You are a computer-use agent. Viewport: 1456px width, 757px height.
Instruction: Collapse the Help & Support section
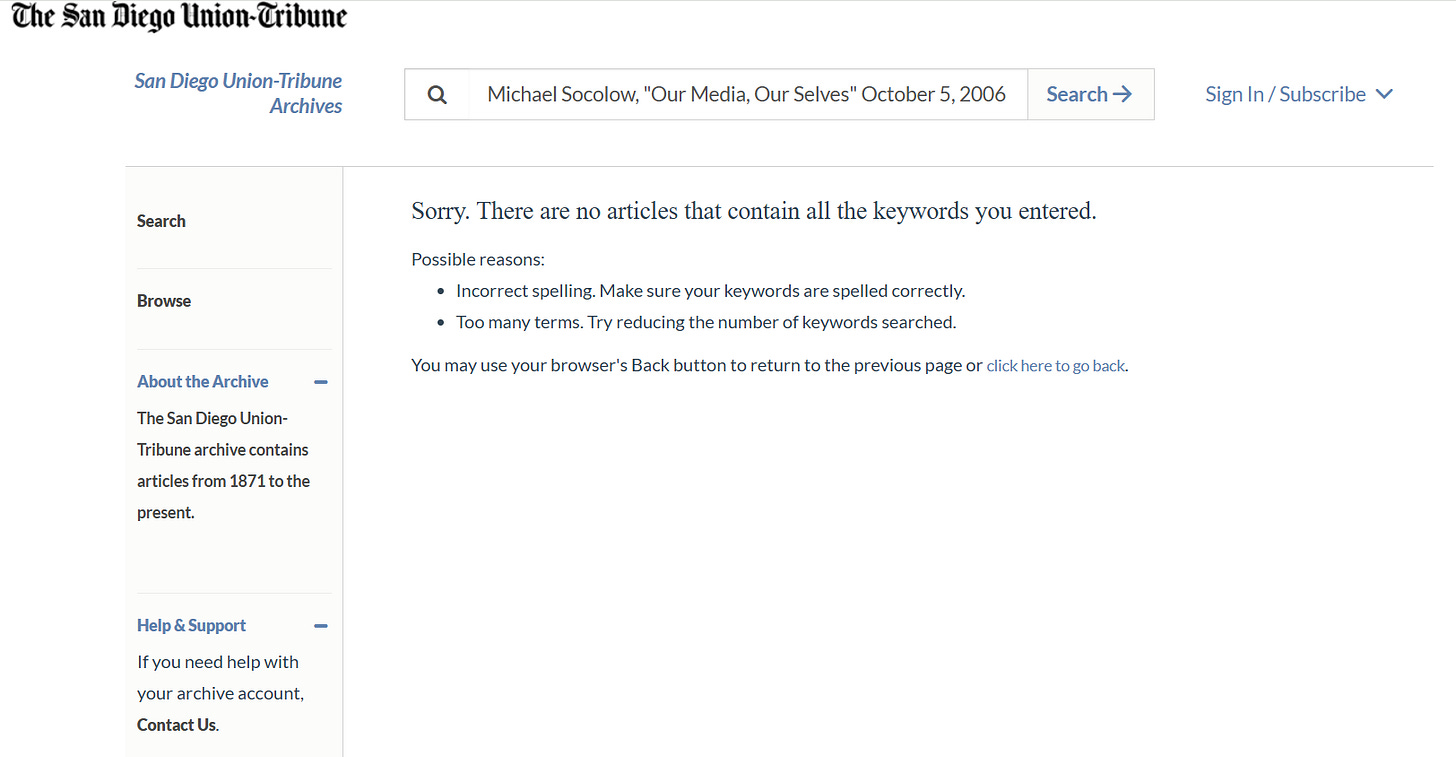(x=321, y=626)
